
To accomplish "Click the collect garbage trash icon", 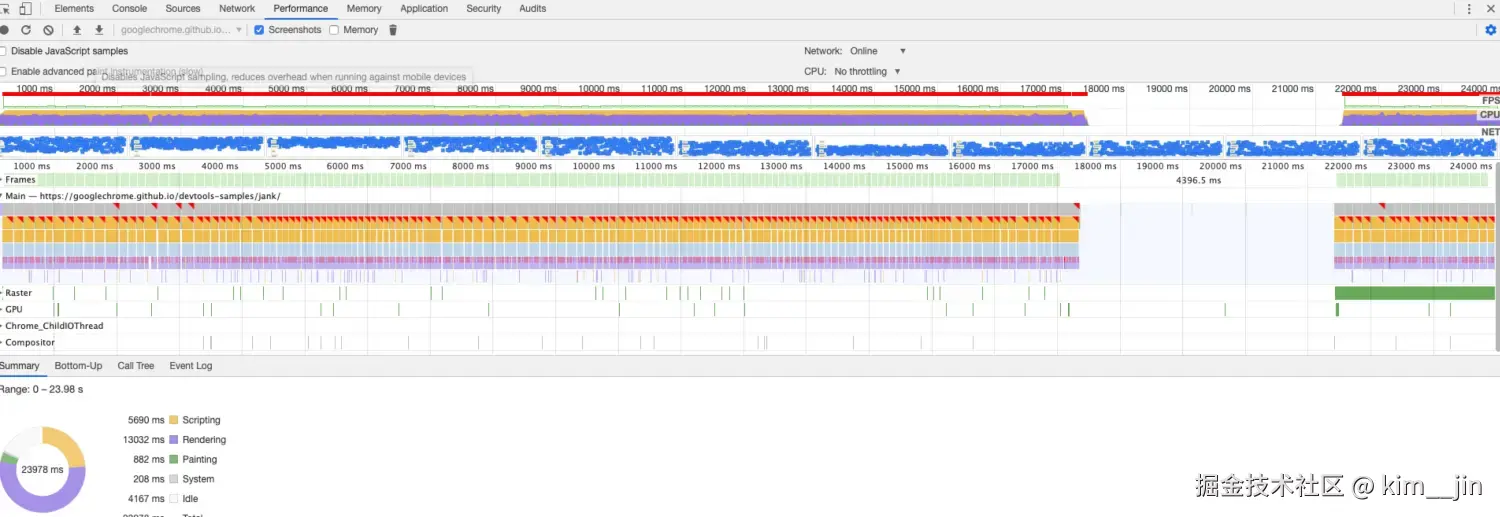I will point(393,30).
